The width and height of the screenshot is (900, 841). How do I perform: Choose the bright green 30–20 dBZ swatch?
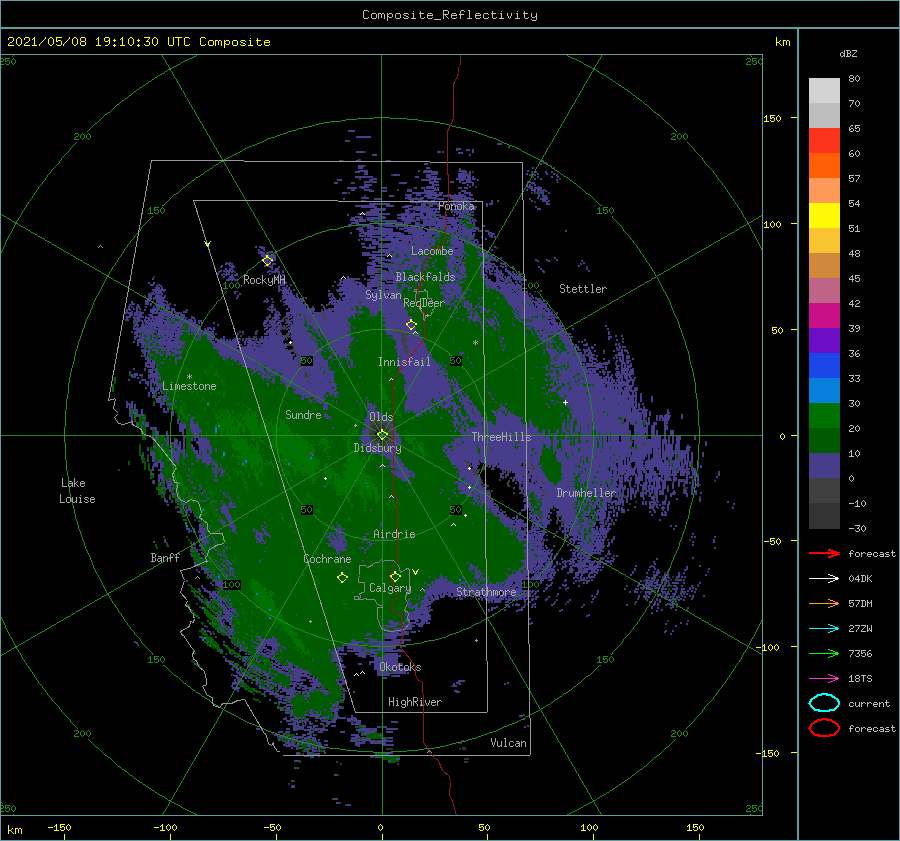824,416
